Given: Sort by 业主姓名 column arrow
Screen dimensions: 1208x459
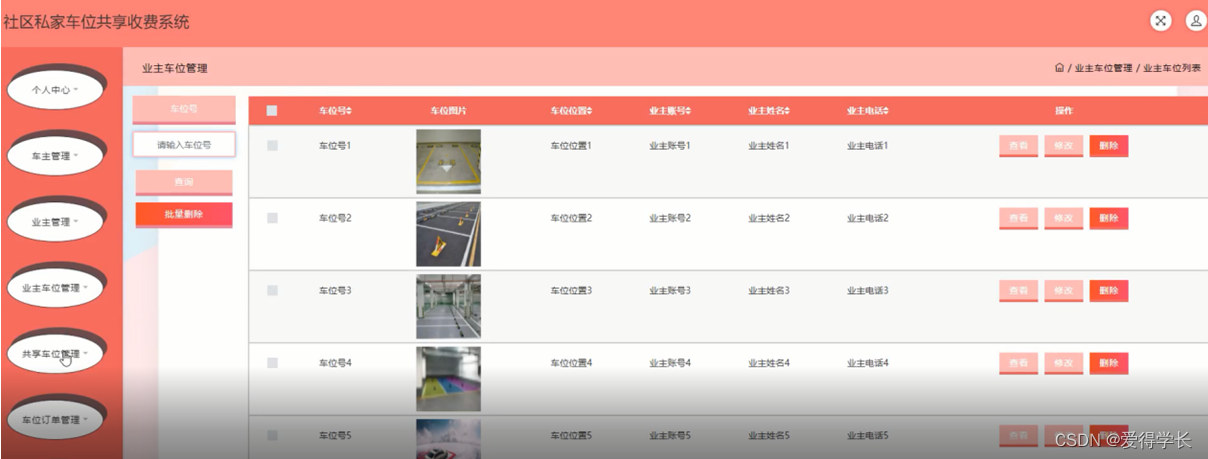Looking at the screenshot, I should pos(787,111).
